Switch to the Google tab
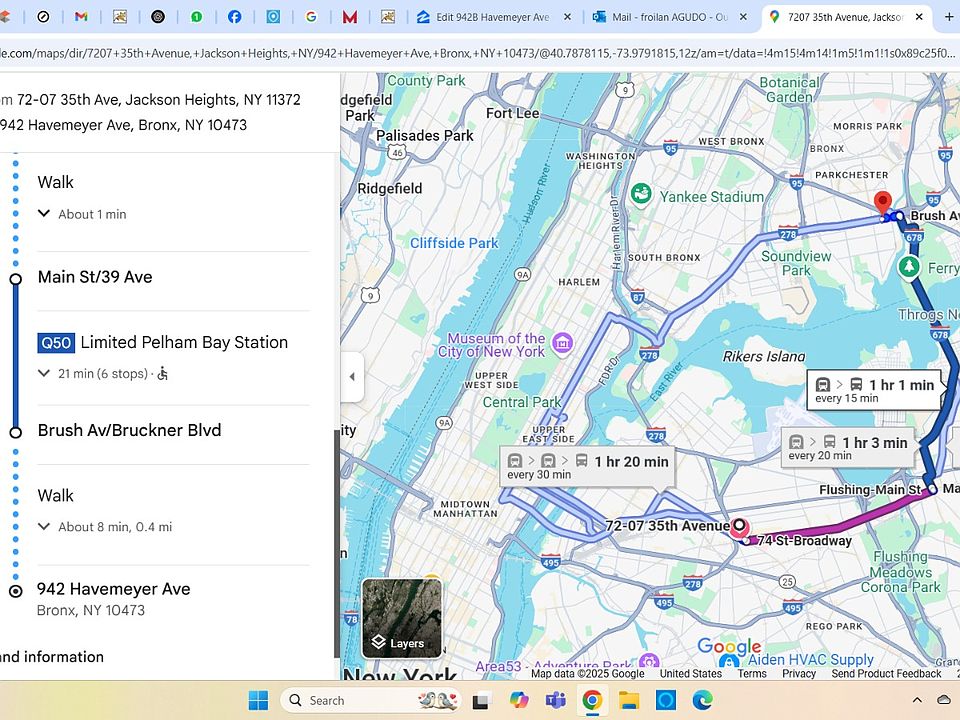This screenshot has width=960, height=720. click(311, 17)
